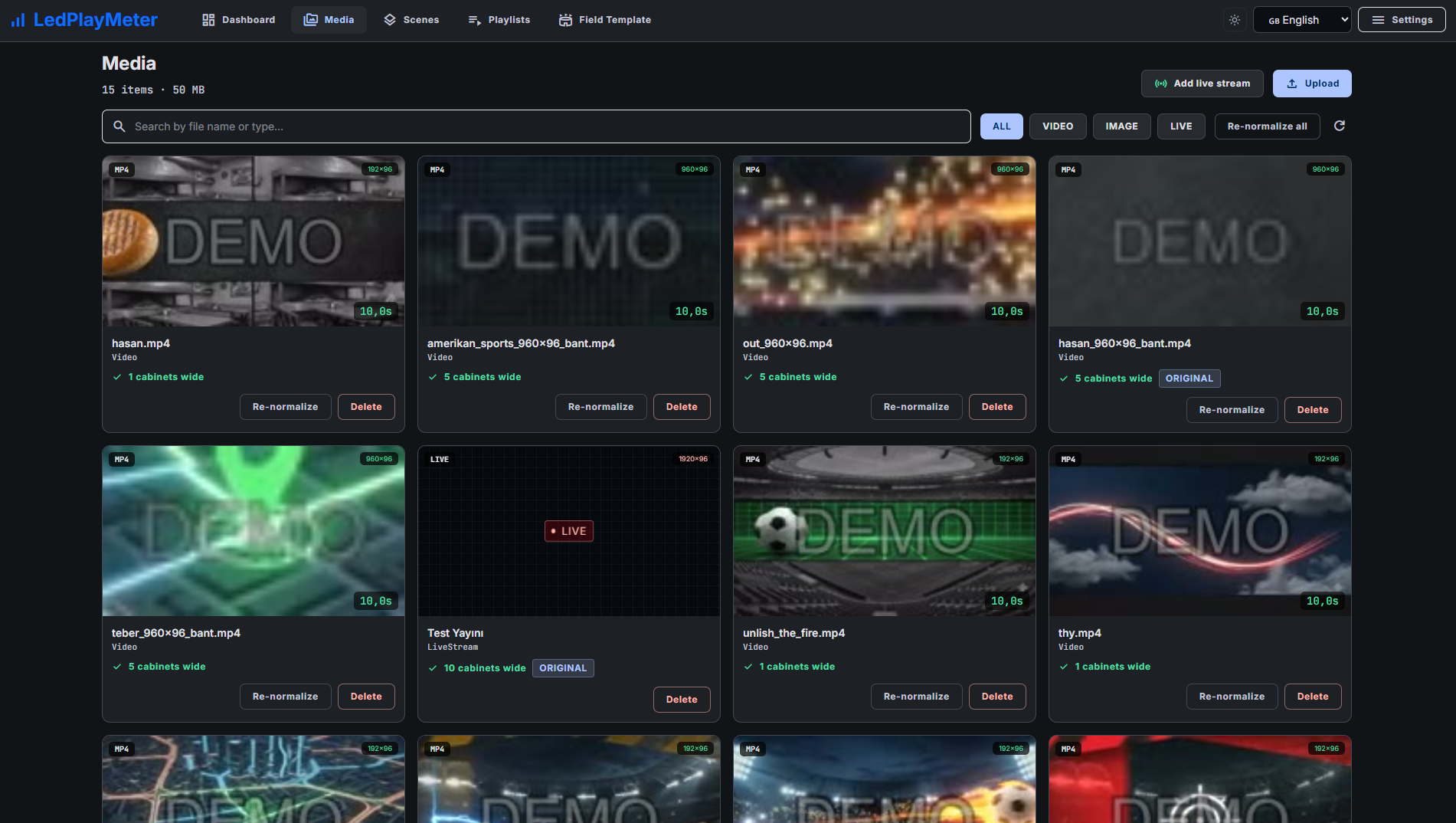1456x823 pixels.
Task: Click the refresh media list icon
Action: [1340, 126]
